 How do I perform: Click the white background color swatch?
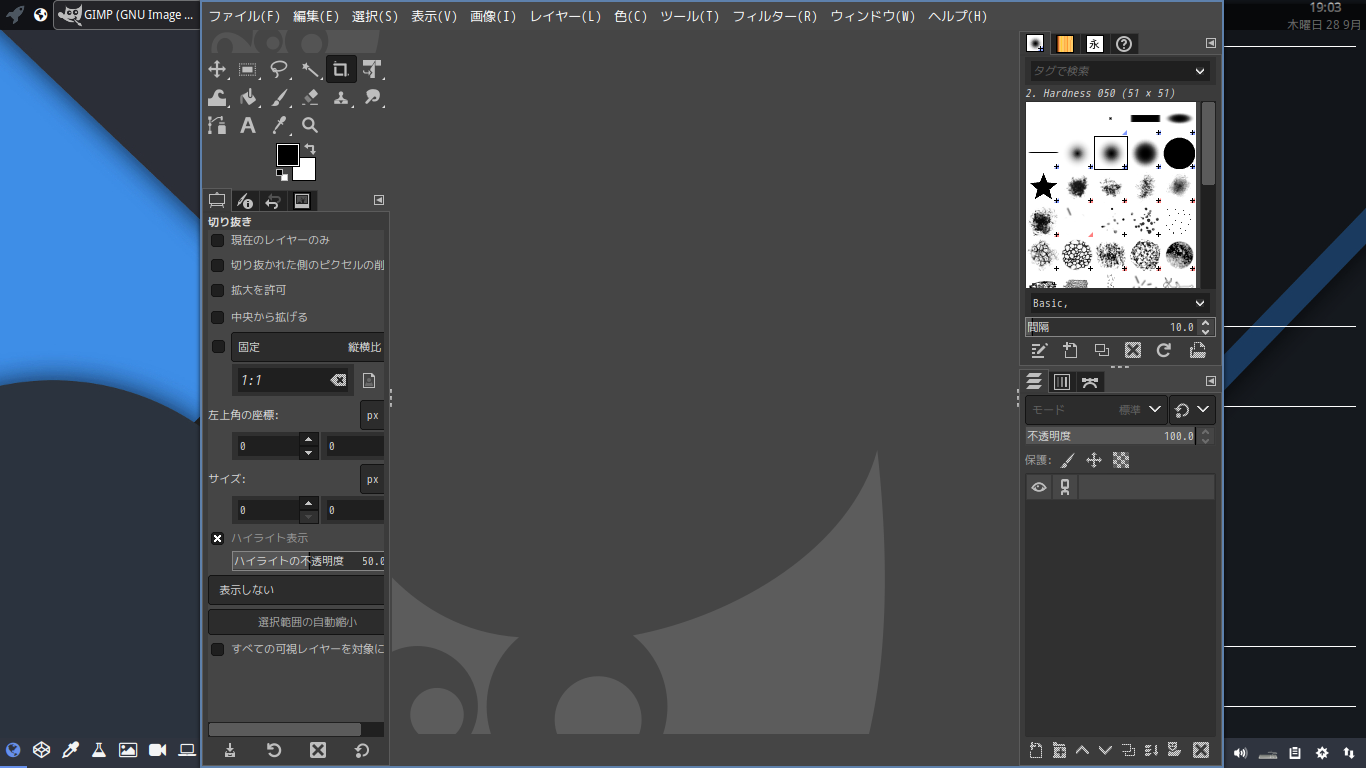tap(307, 172)
